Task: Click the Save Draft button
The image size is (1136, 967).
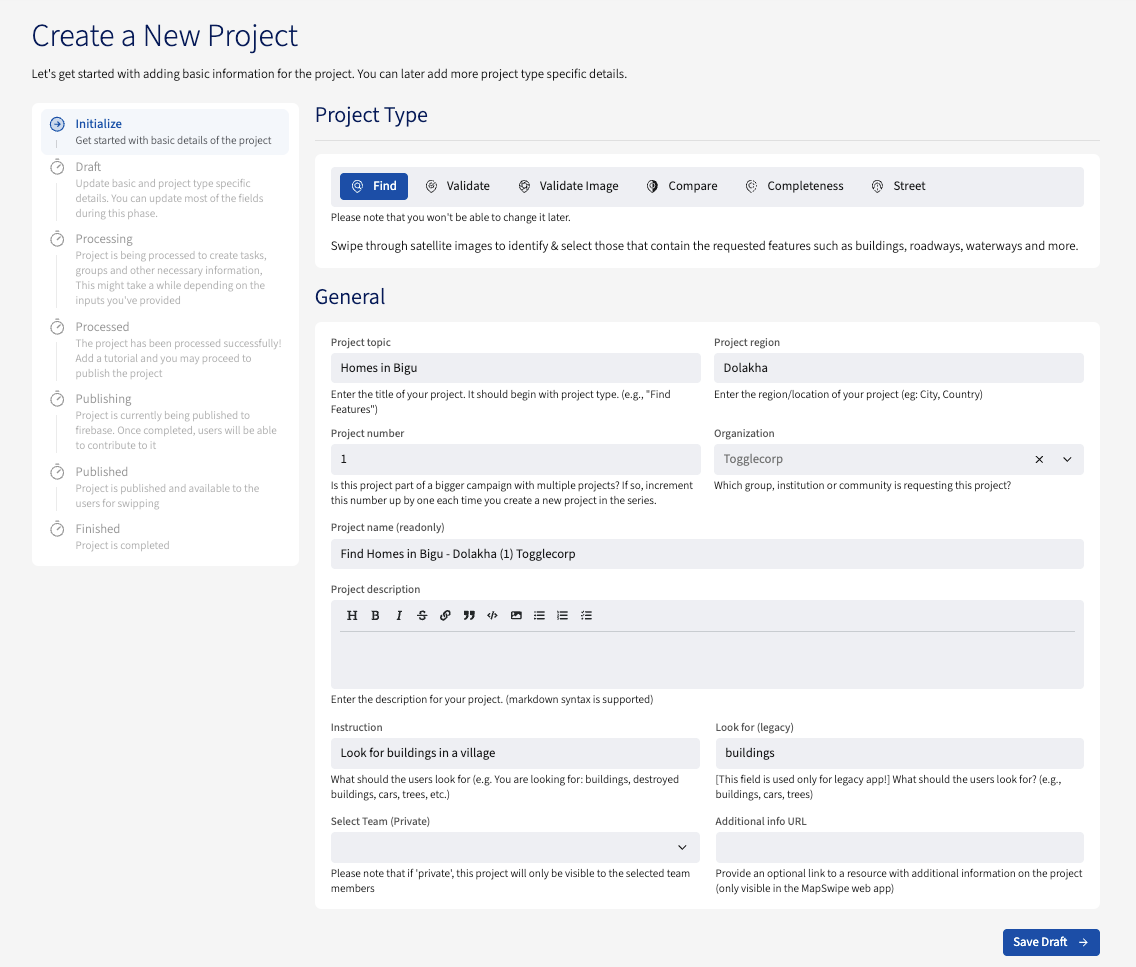Action: click(x=1050, y=942)
